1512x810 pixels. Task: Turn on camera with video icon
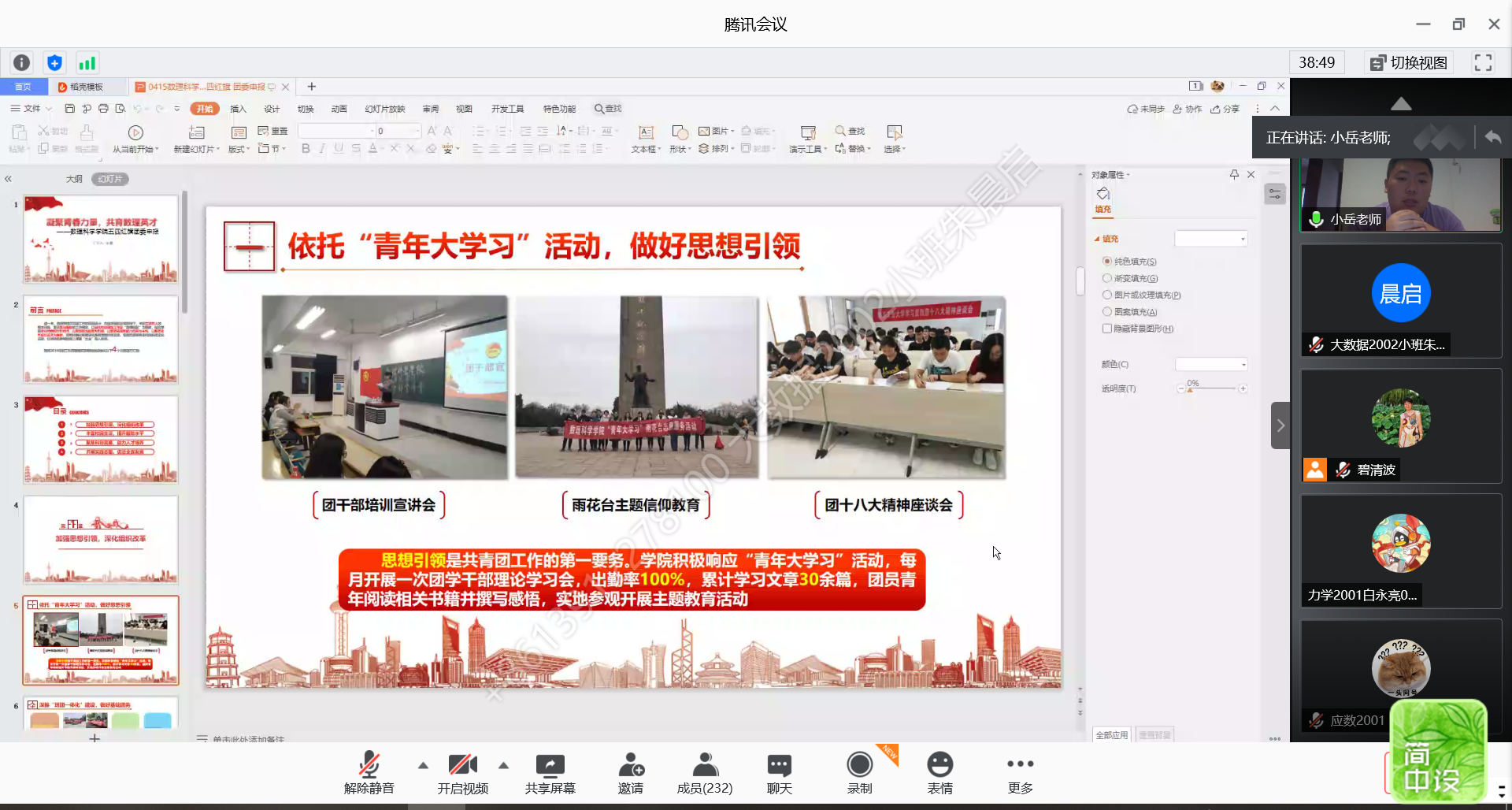coord(462,765)
